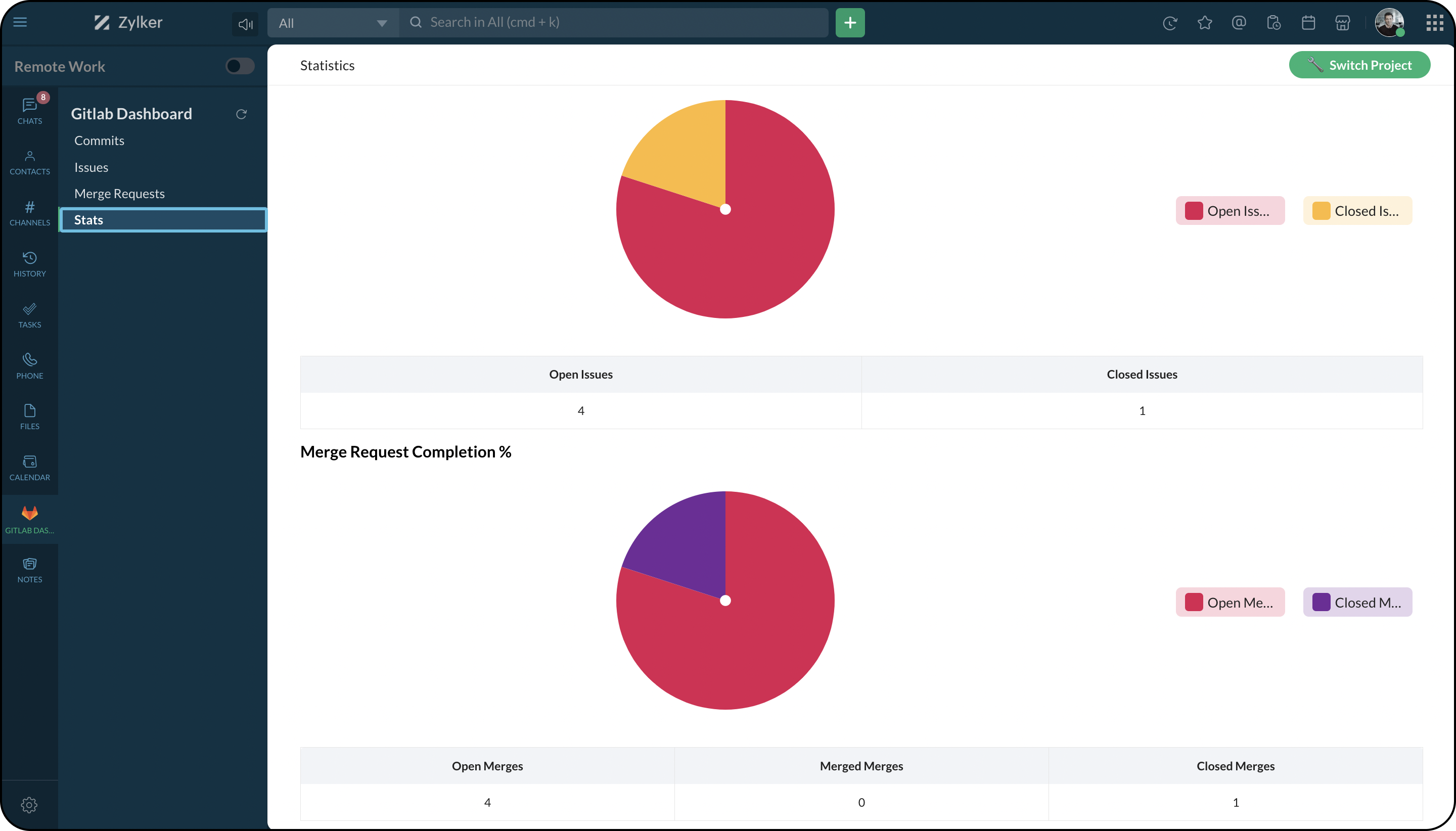Open the Channels section
1456x831 pixels.
tap(30, 213)
